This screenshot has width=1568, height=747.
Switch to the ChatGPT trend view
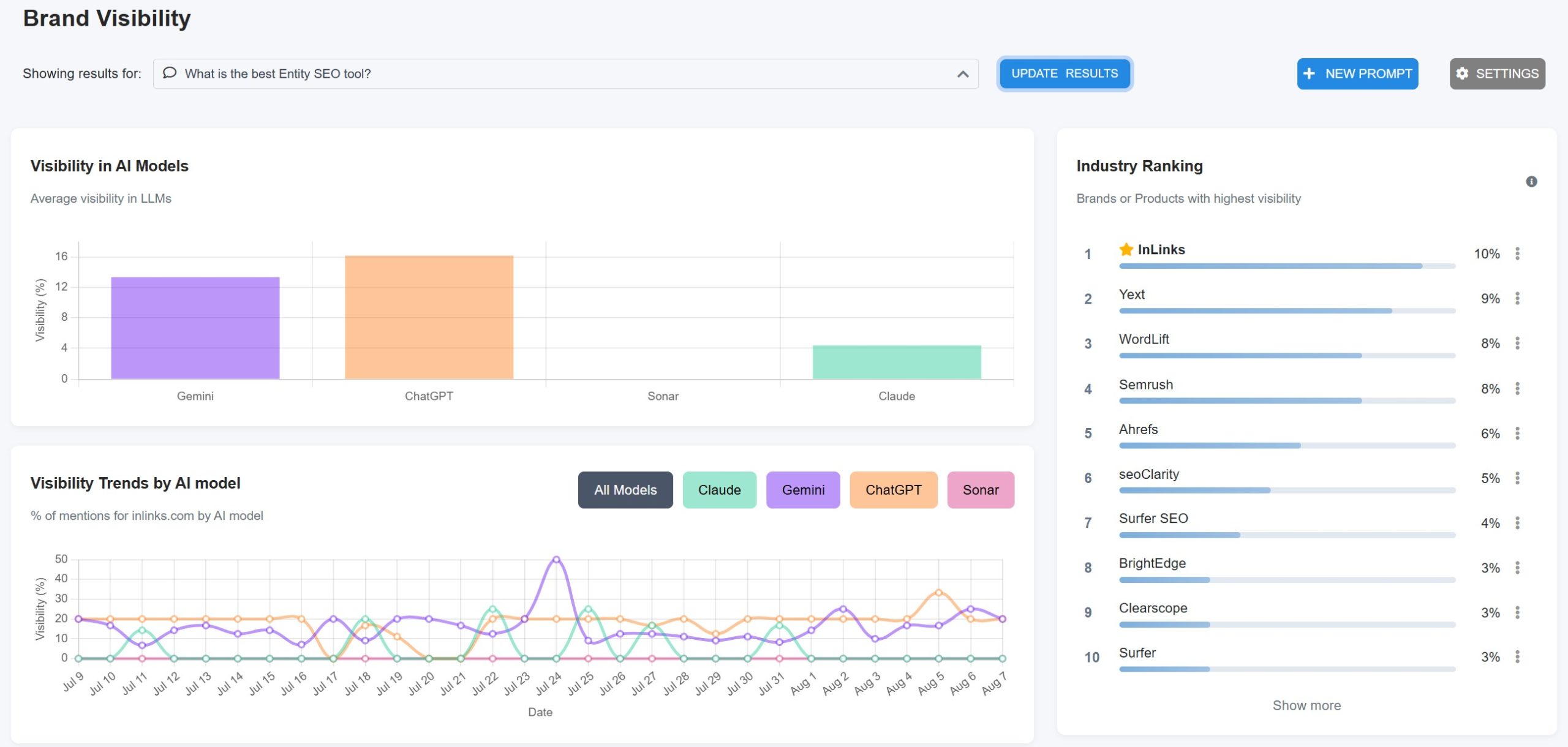(x=894, y=489)
